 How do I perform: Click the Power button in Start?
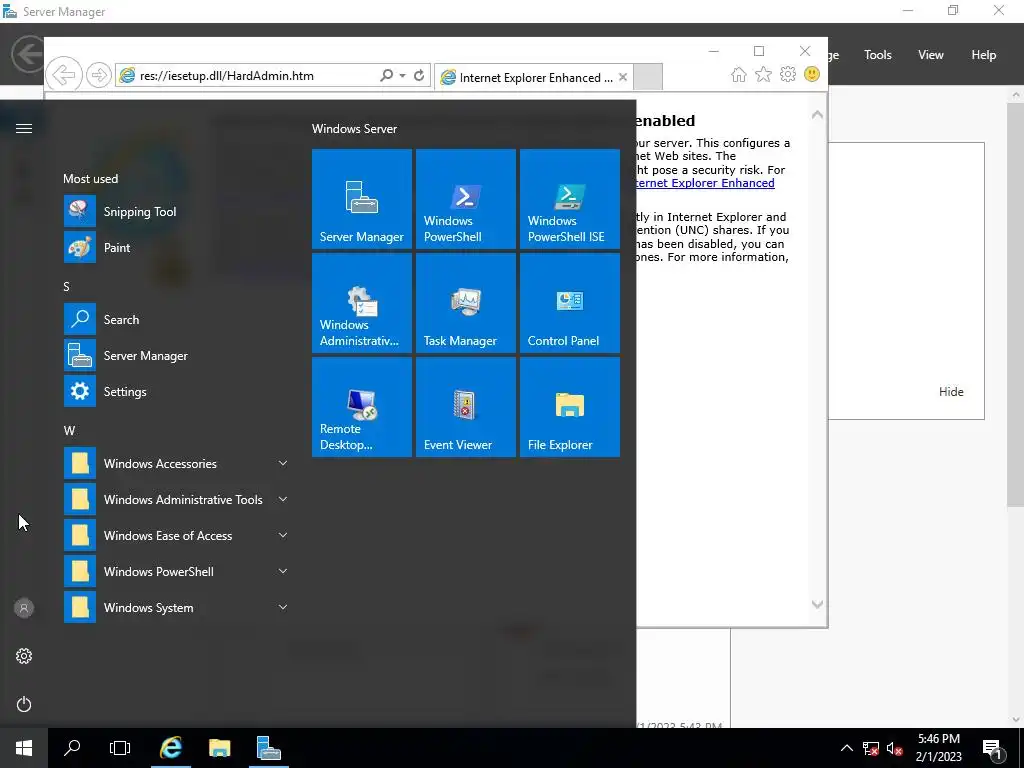tap(24, 704)
